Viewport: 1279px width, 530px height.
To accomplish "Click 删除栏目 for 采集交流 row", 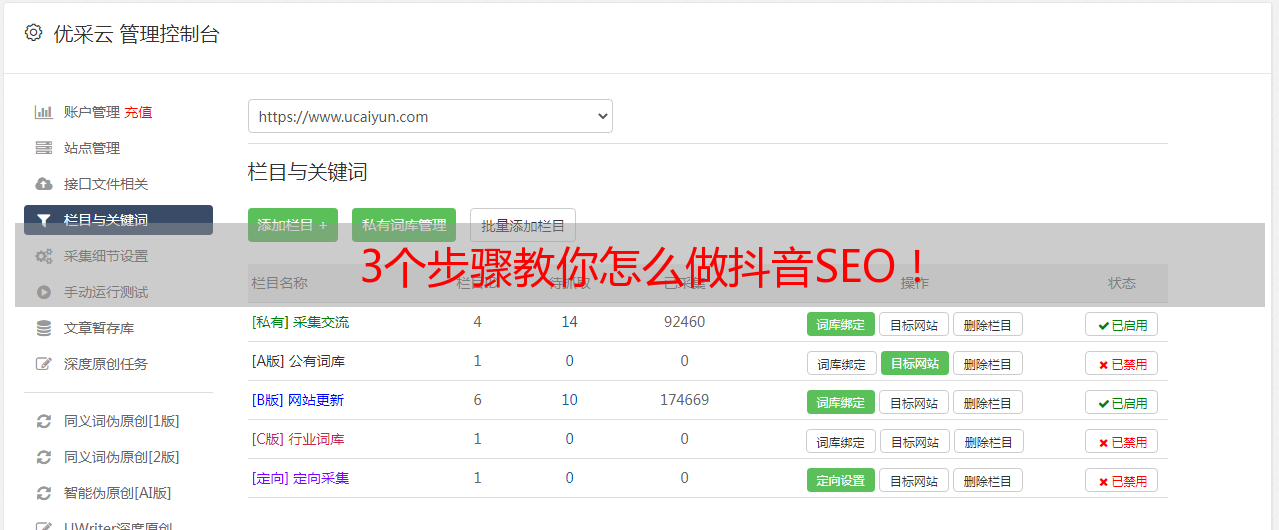I will pyautogui.click(x=988, y=324).
